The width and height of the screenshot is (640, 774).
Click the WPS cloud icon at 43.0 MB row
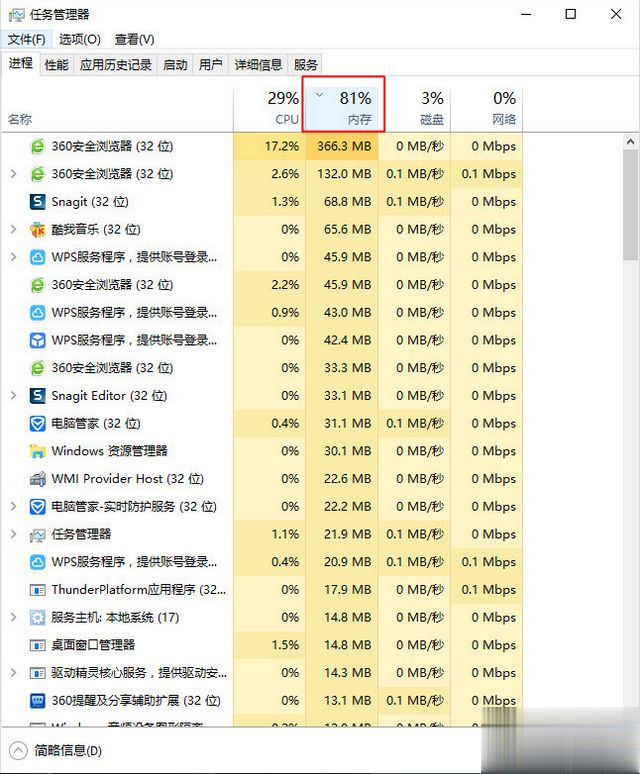38,312
